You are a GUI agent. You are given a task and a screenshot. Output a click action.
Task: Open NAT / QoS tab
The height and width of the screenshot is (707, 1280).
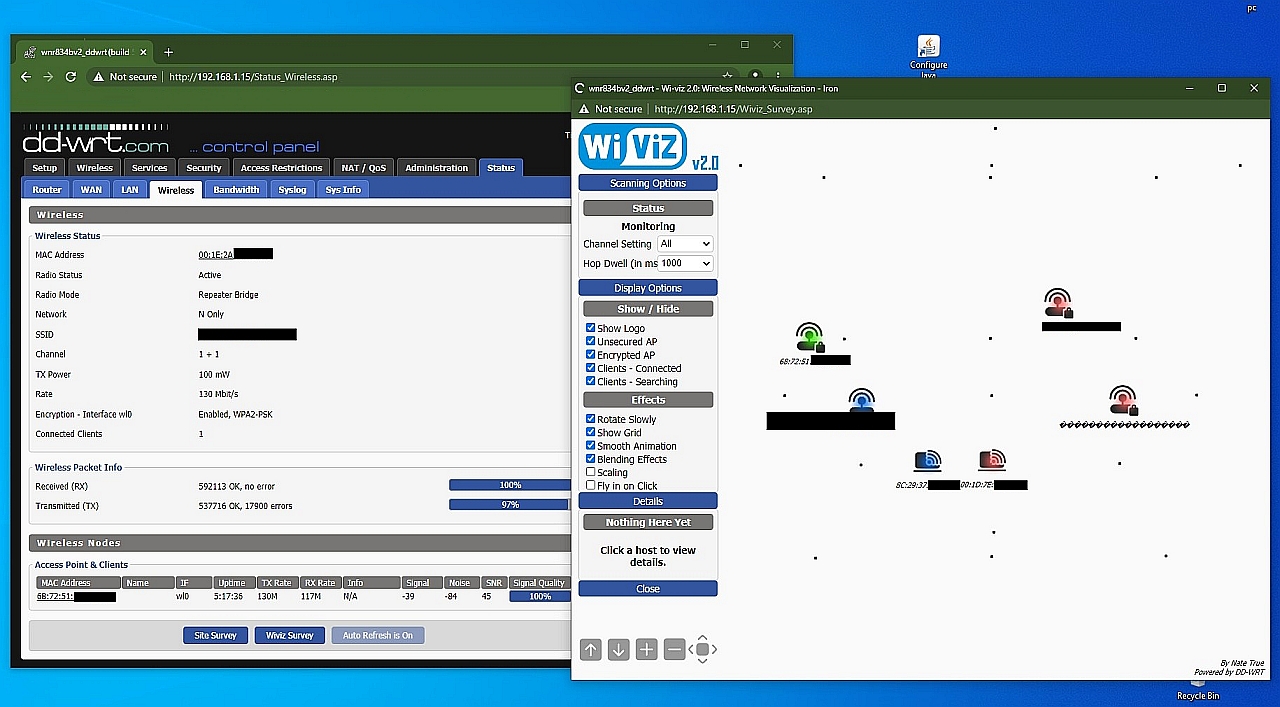[x=363, y=168]
